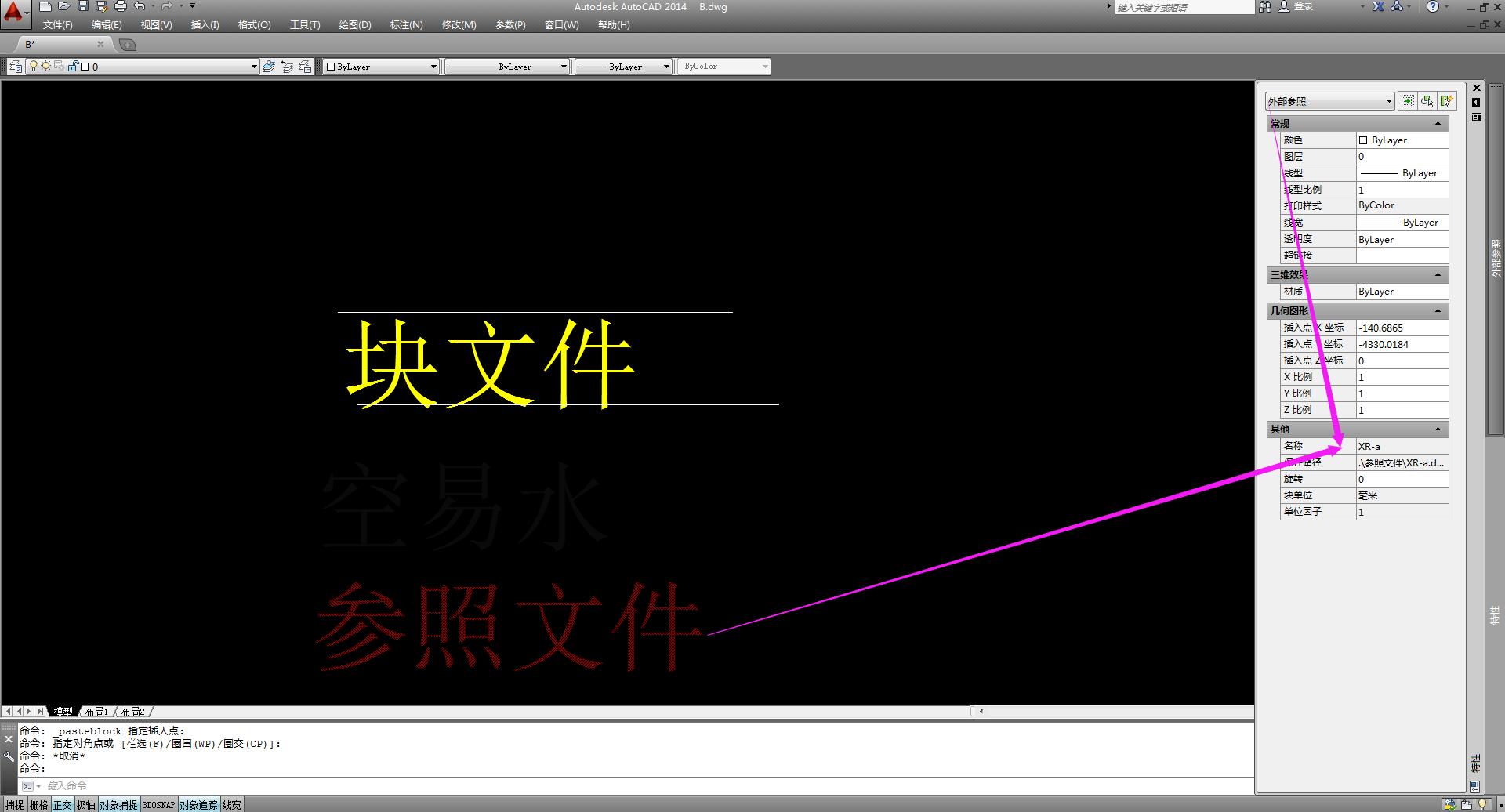This screenshot has width=1505, height=812.
Task: Save the drawing with the floppy icon
Action: point(83,6)
